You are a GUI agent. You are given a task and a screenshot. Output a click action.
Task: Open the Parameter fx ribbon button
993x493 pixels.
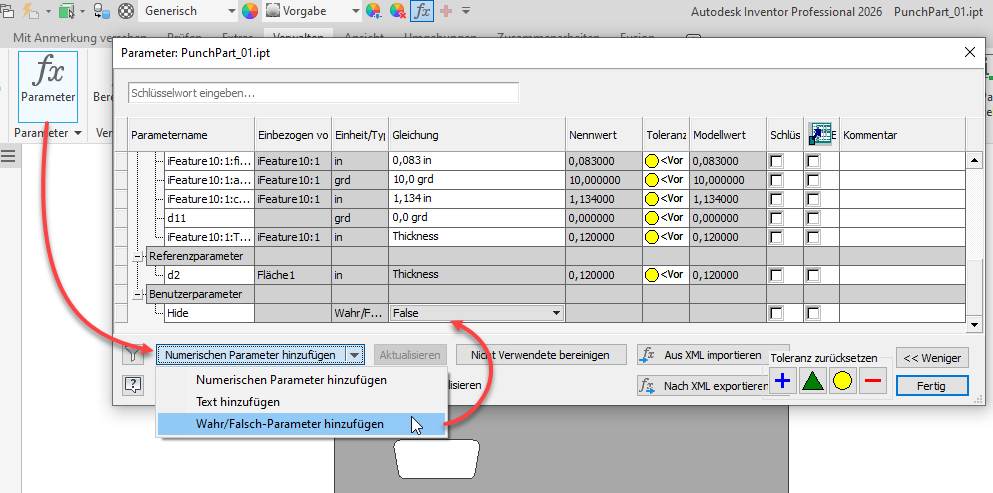click(48, 87)
